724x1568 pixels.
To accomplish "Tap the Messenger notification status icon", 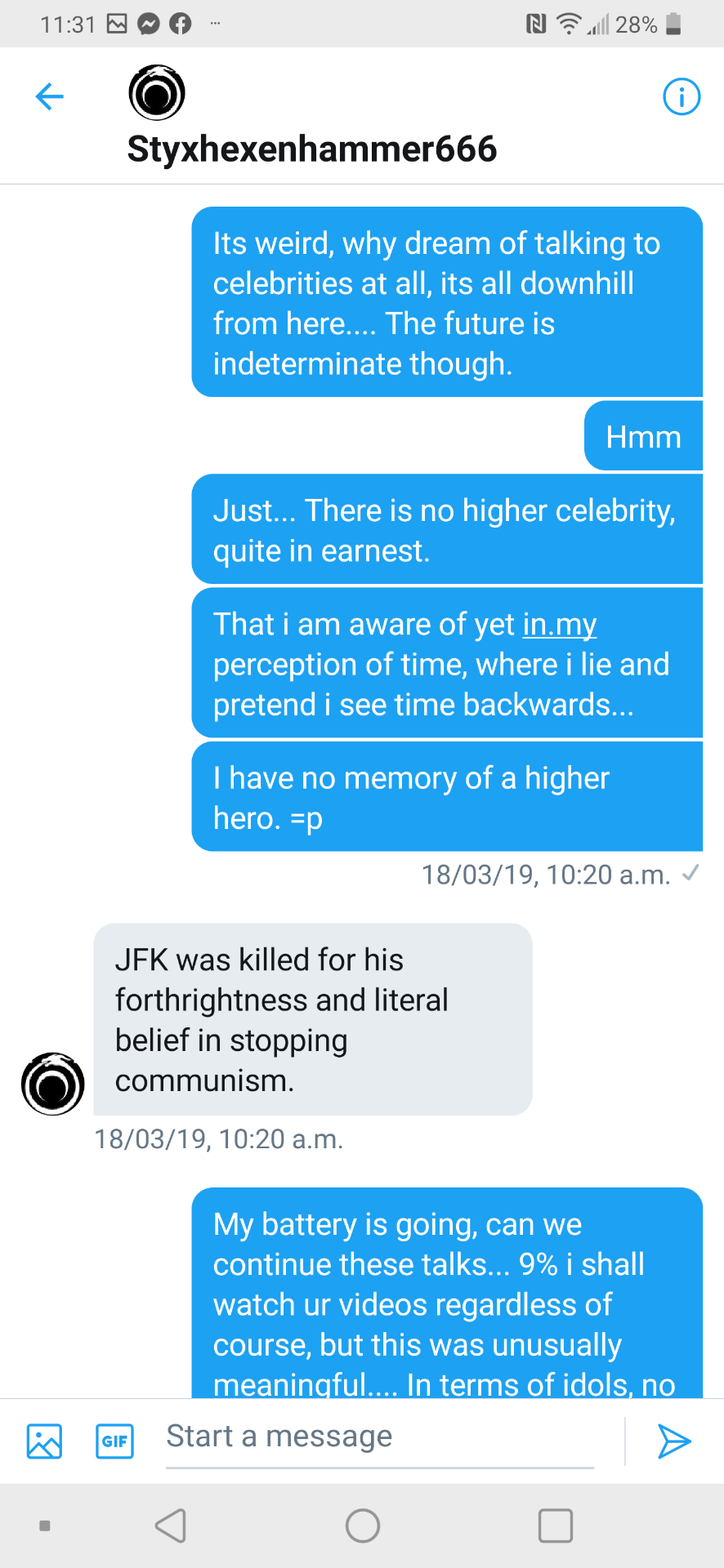I will [x=149, y=24].
